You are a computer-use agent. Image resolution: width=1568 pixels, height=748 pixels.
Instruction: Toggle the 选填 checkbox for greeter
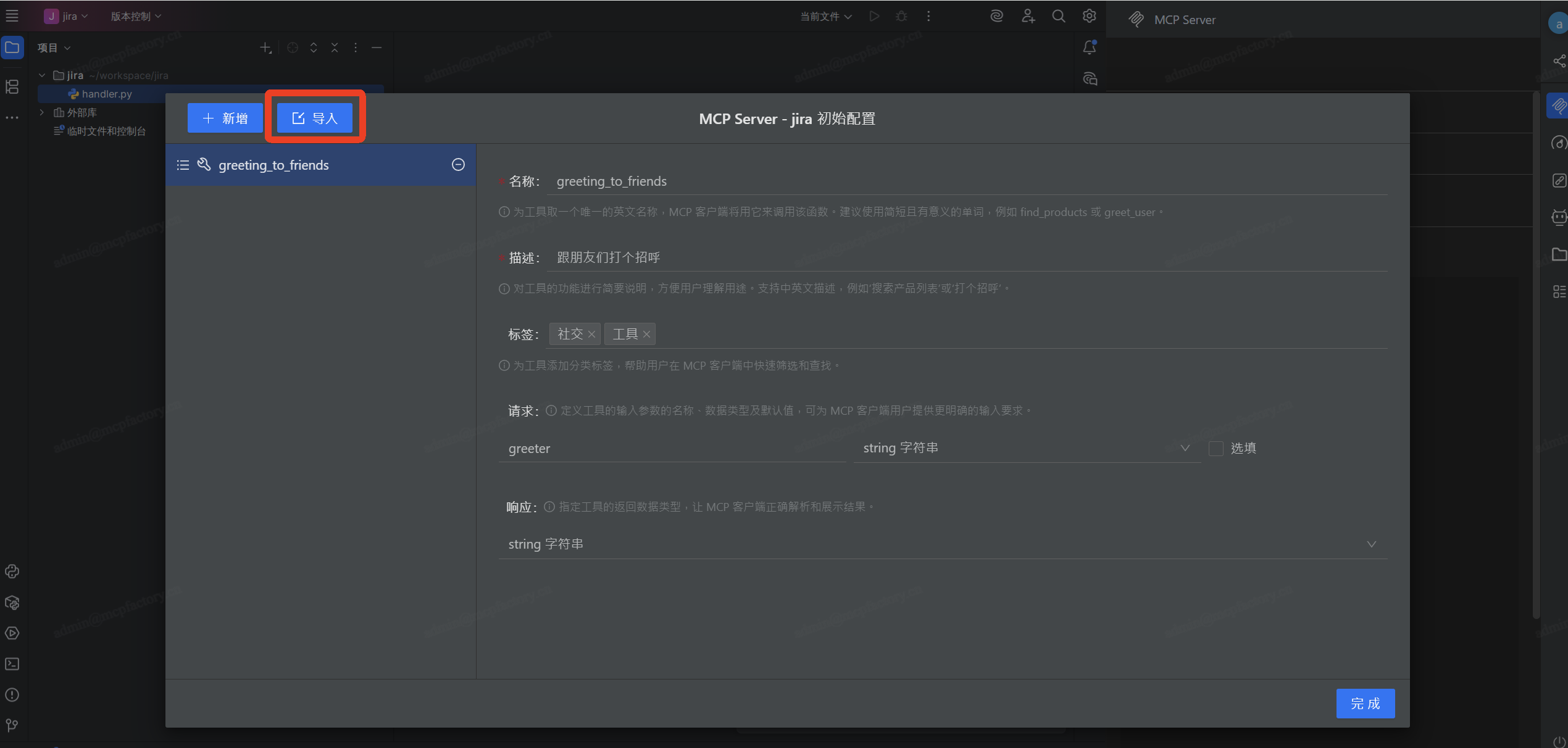1216,449
